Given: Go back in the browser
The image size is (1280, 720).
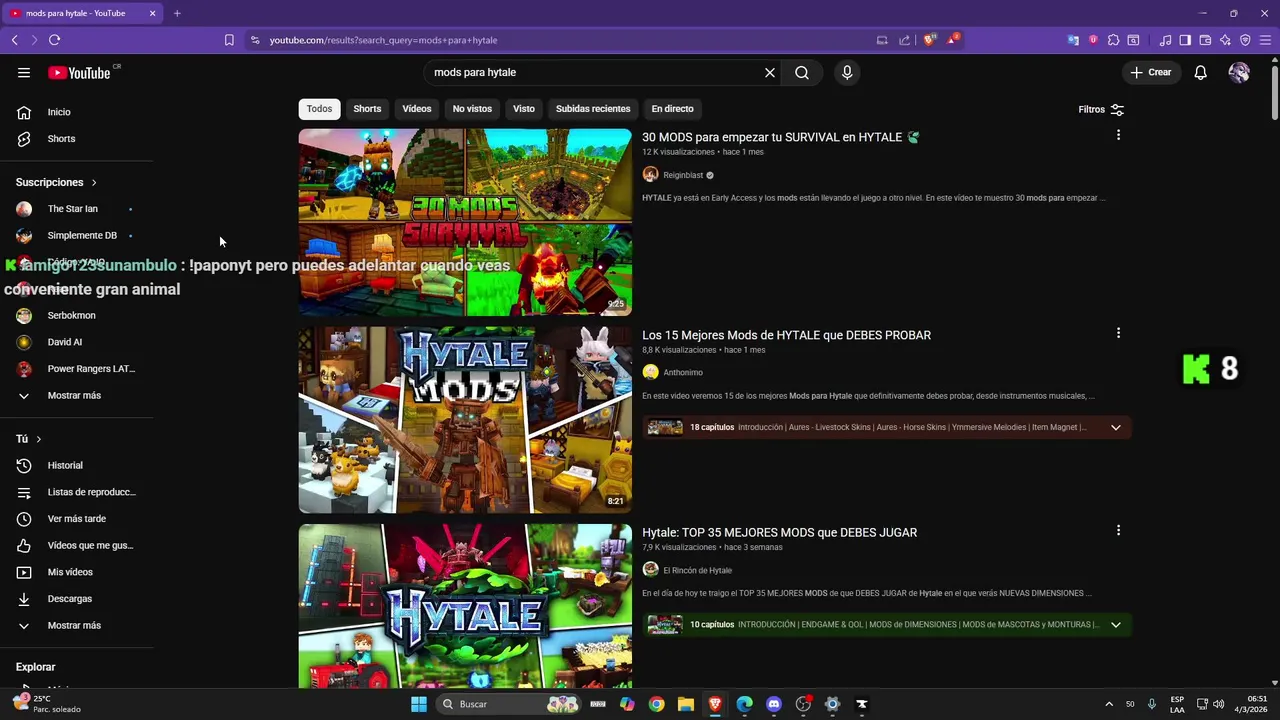Looking at the screenshot, I should point(14,40).
